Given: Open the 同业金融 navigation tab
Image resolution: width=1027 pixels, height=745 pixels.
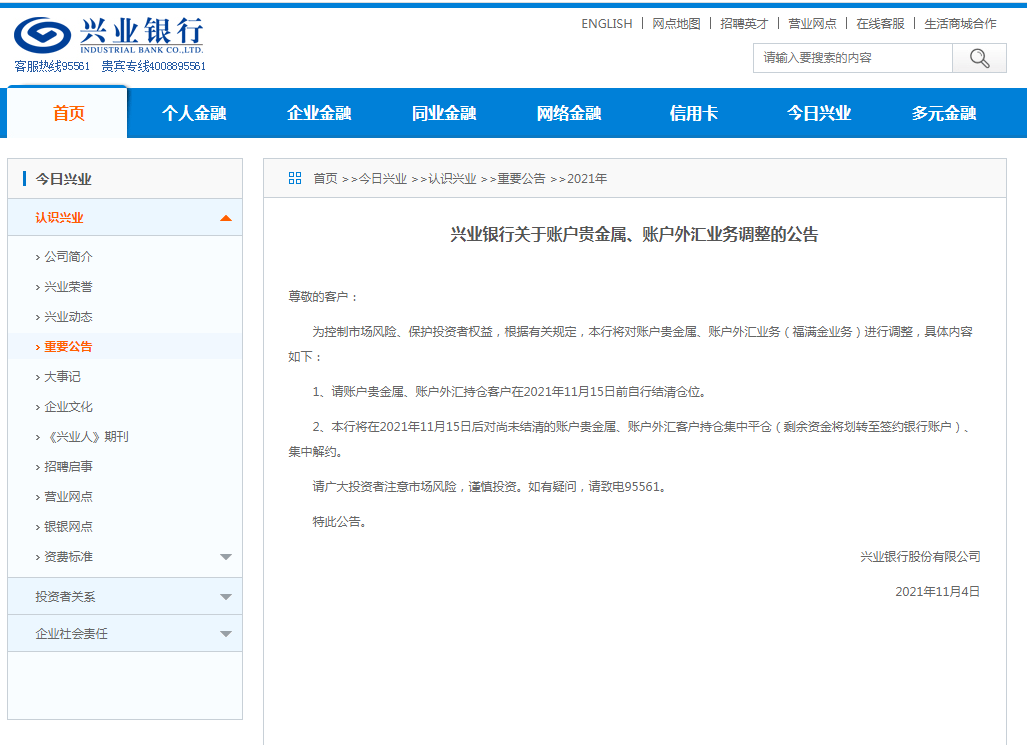Looking at the screenshot, I should click(x=444, y=113).
